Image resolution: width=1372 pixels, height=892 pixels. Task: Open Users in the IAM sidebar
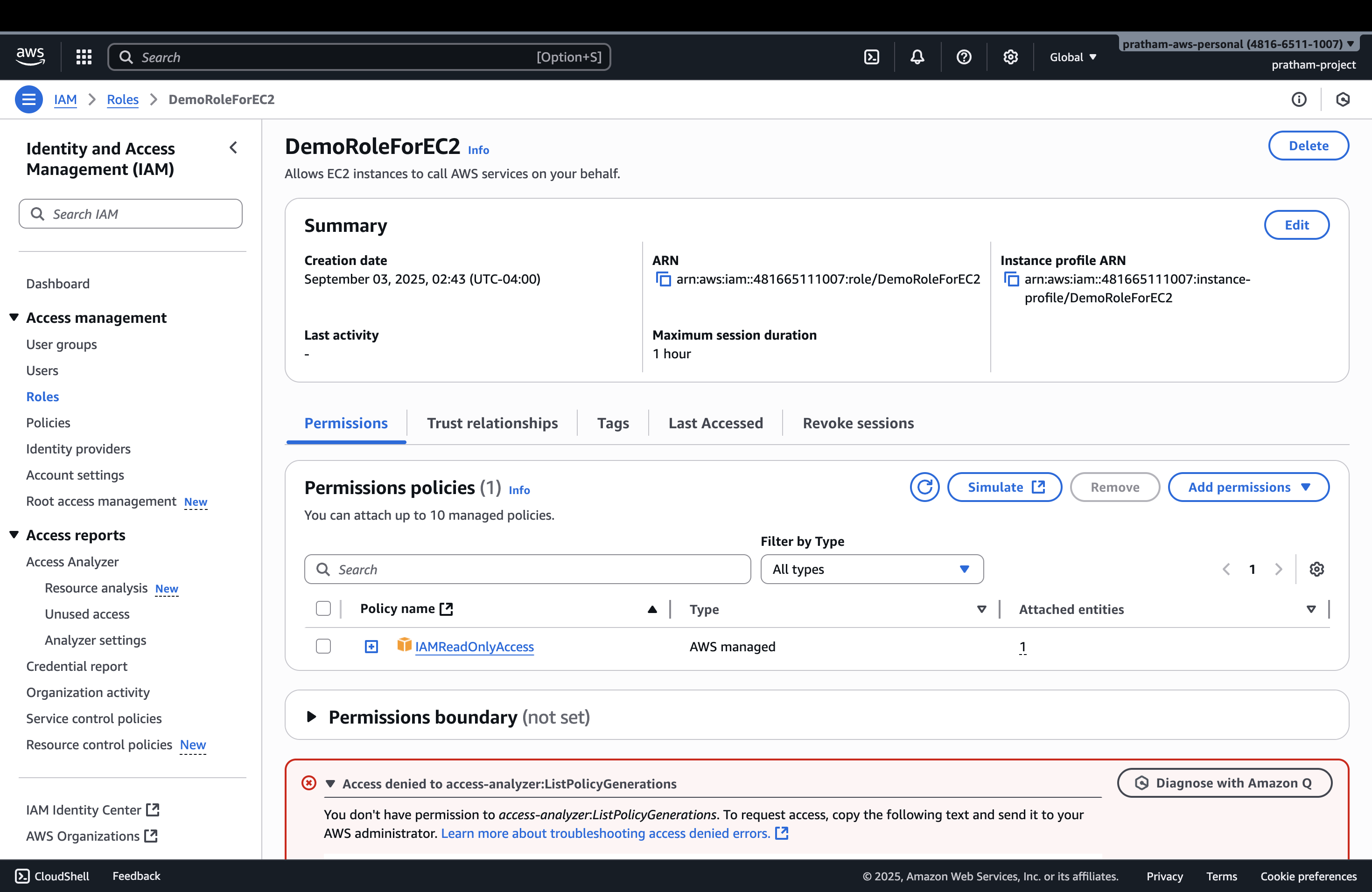(42, 370)
